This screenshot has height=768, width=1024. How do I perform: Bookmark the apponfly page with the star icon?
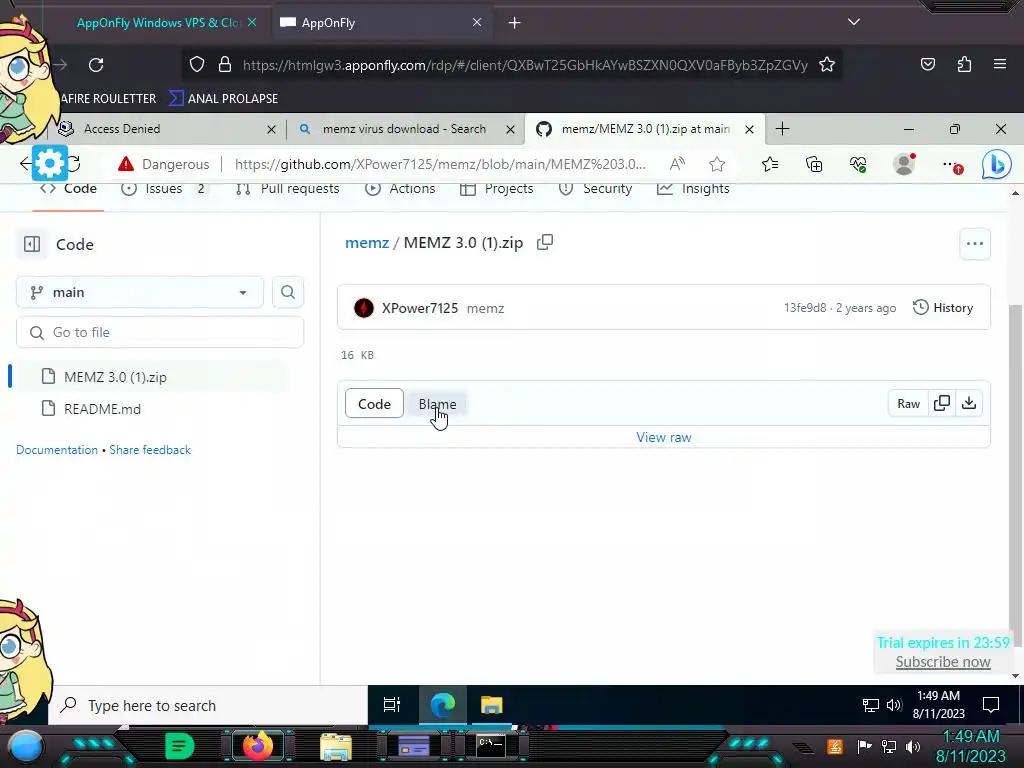pos(827,64)
